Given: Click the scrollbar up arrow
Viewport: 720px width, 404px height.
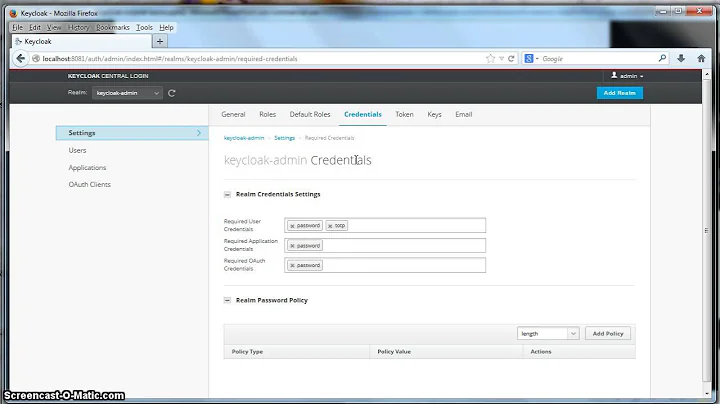Looking at the screenshot, I should tap(706, 74).
